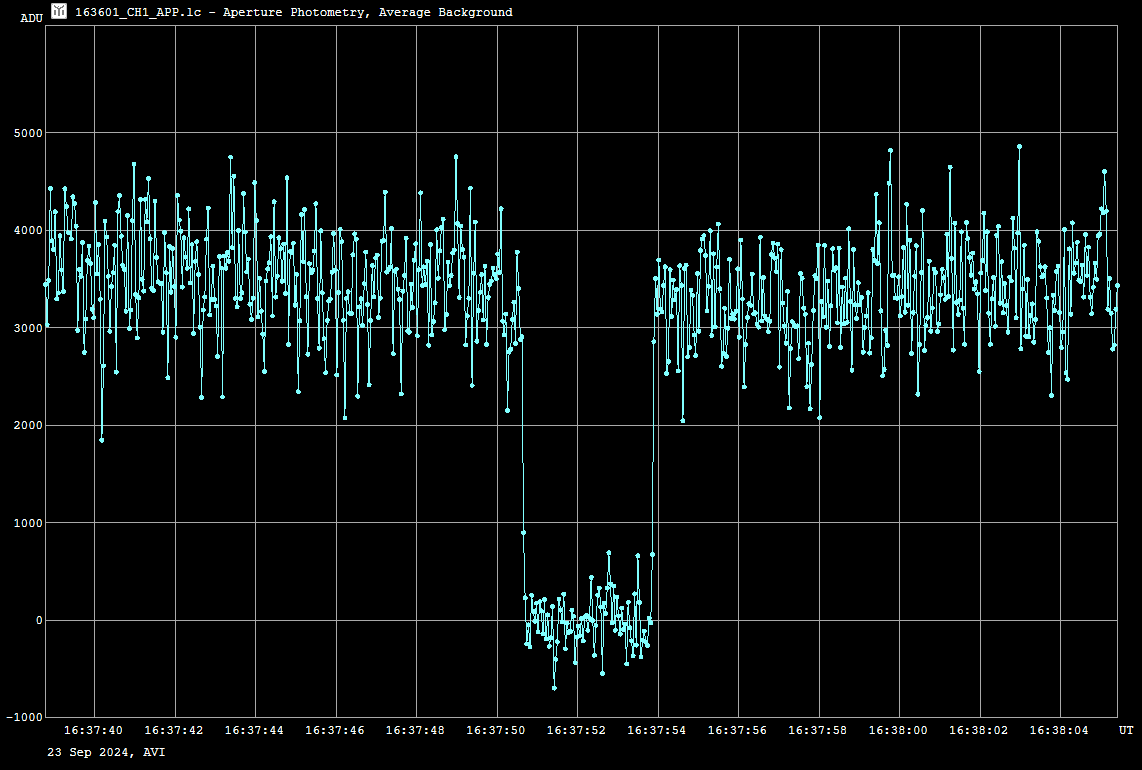
Task: Click the 16:37:54 time label
Action: 657,730
